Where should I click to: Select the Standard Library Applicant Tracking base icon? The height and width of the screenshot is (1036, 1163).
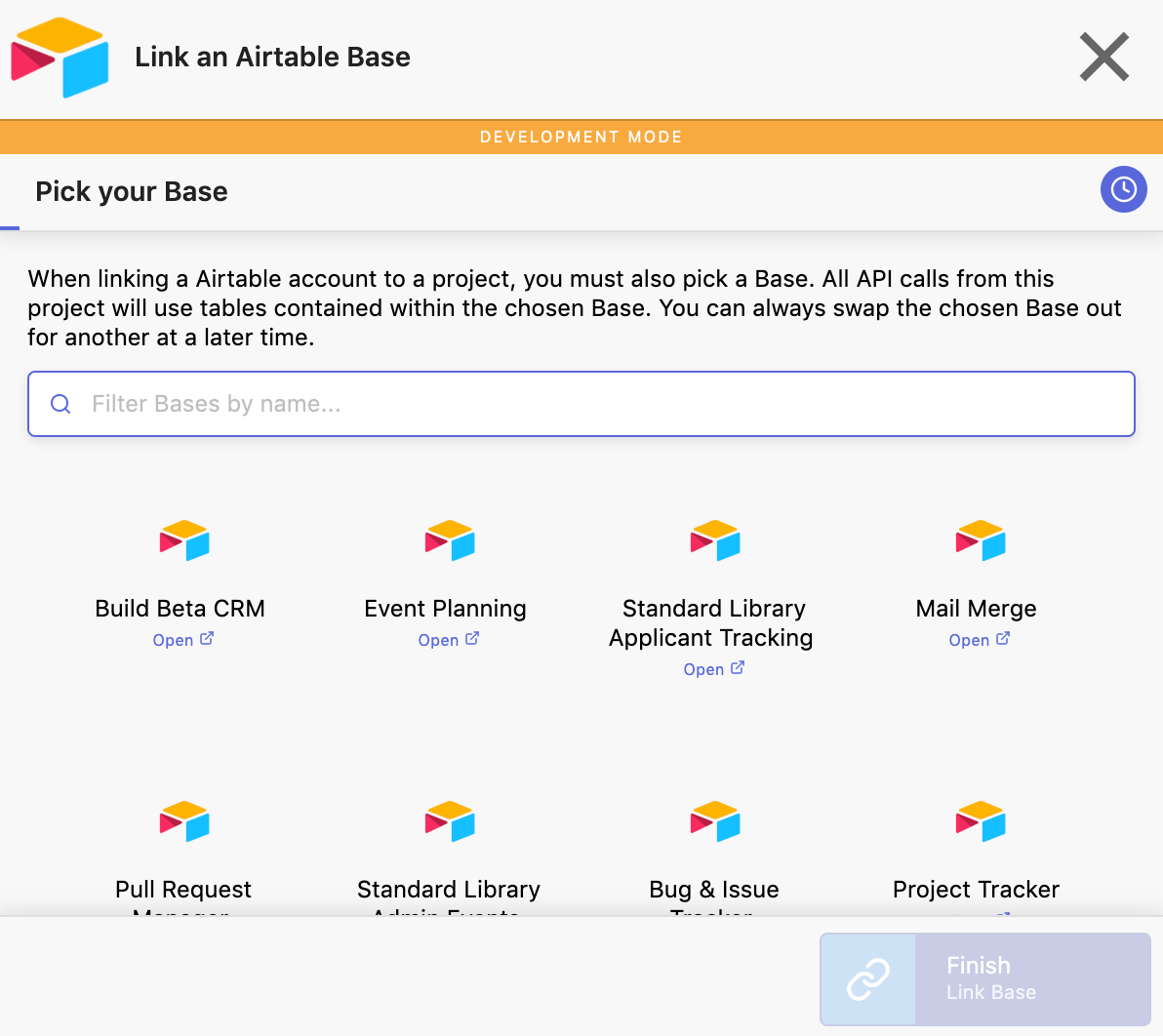click(715, 539)
